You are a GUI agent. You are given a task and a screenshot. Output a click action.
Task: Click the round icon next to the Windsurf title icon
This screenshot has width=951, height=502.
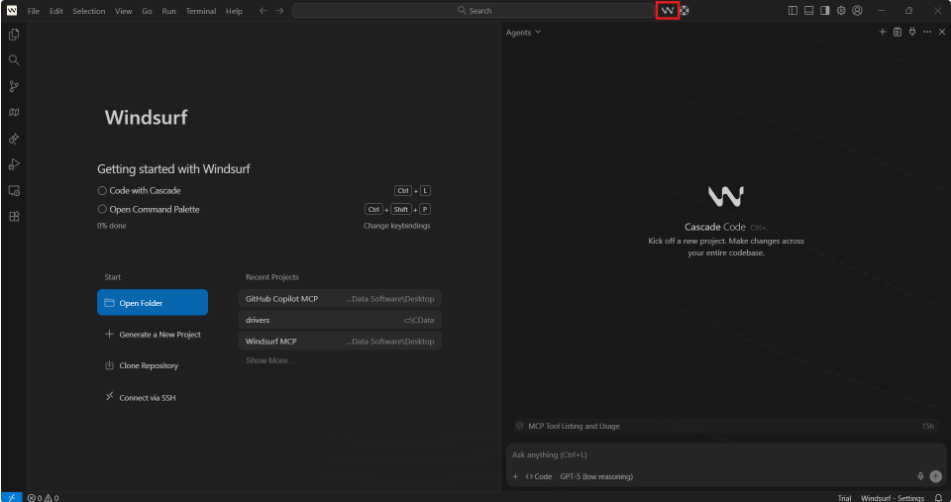click(x=684, y=10)
